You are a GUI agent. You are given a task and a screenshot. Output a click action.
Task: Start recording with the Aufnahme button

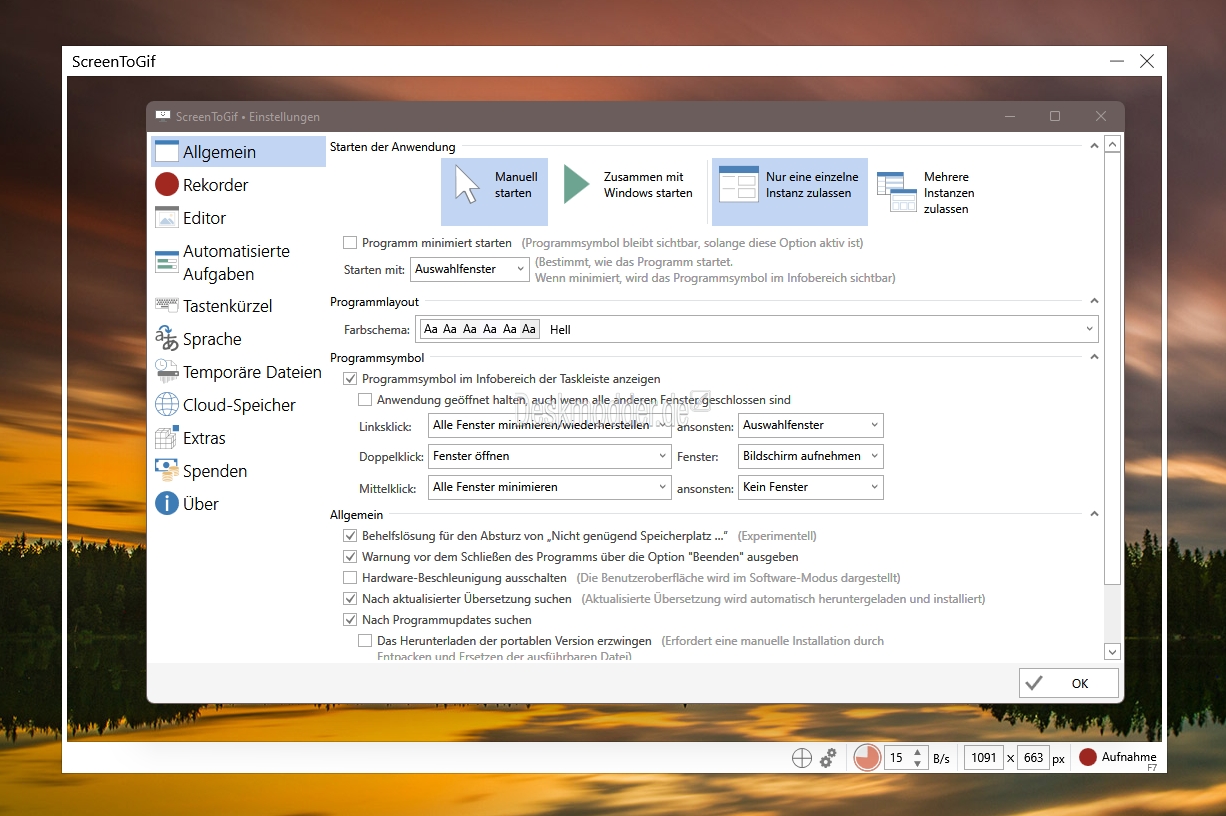click(x=1118, y=758)
